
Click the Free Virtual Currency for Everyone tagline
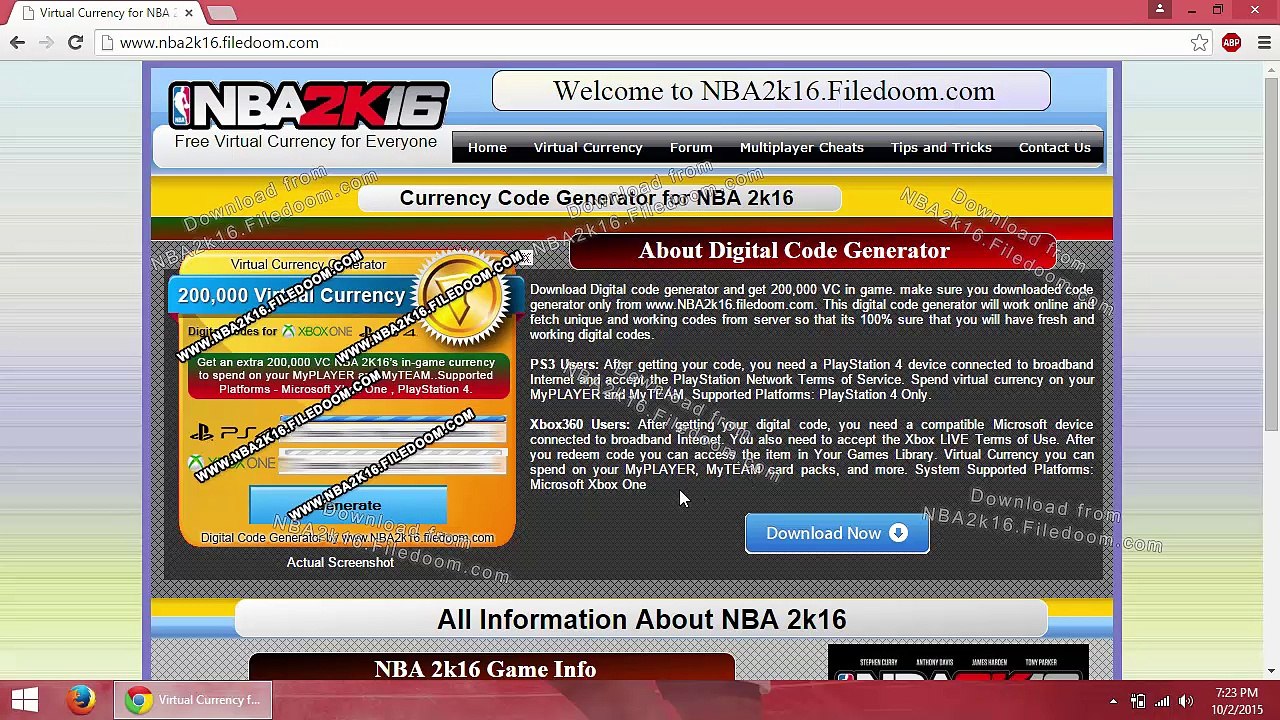(x=305, y=141)
